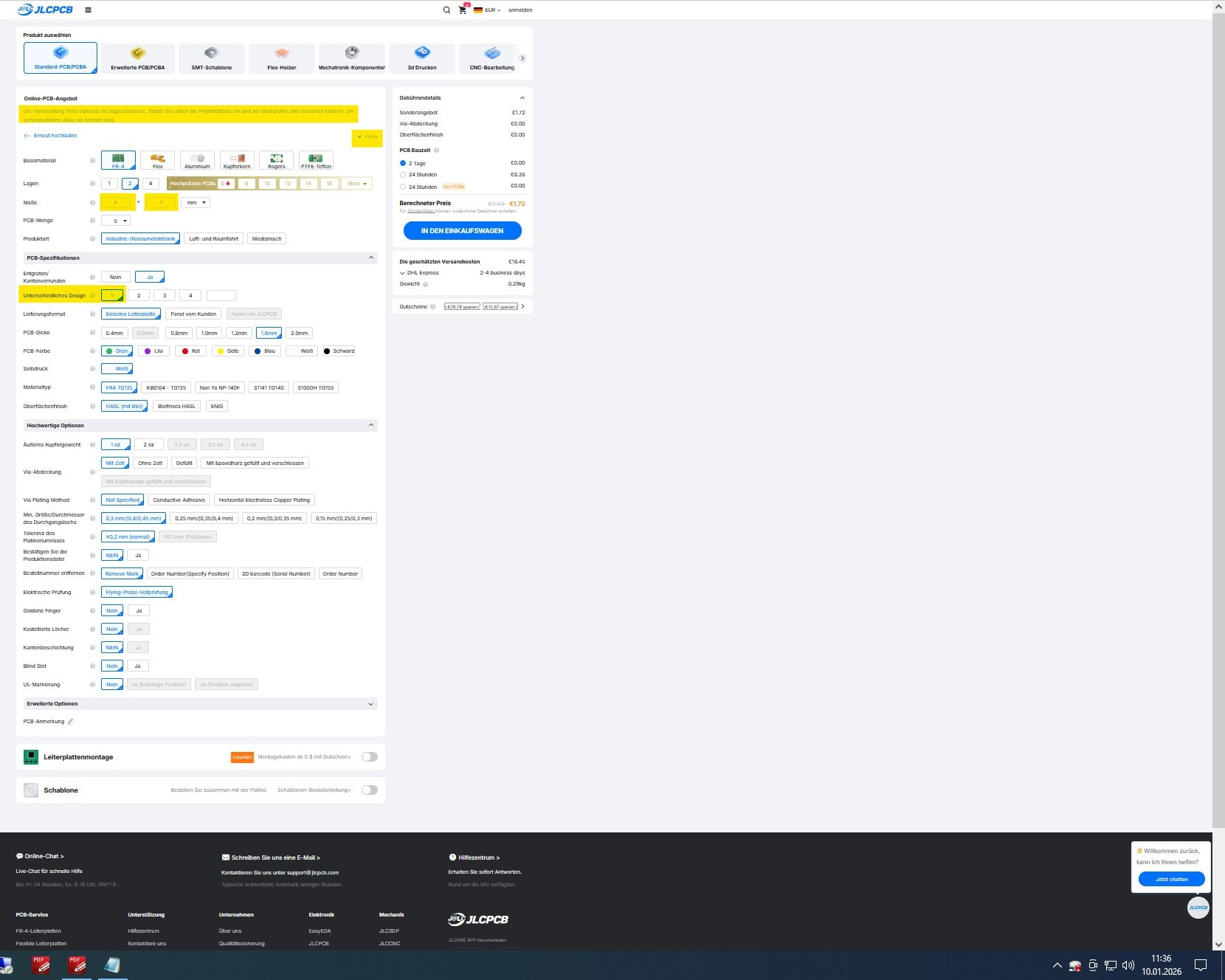The image size is (1225, 980).
Task: Select Standard-PCB/PCBA product tab
Action: coord(61,58)
